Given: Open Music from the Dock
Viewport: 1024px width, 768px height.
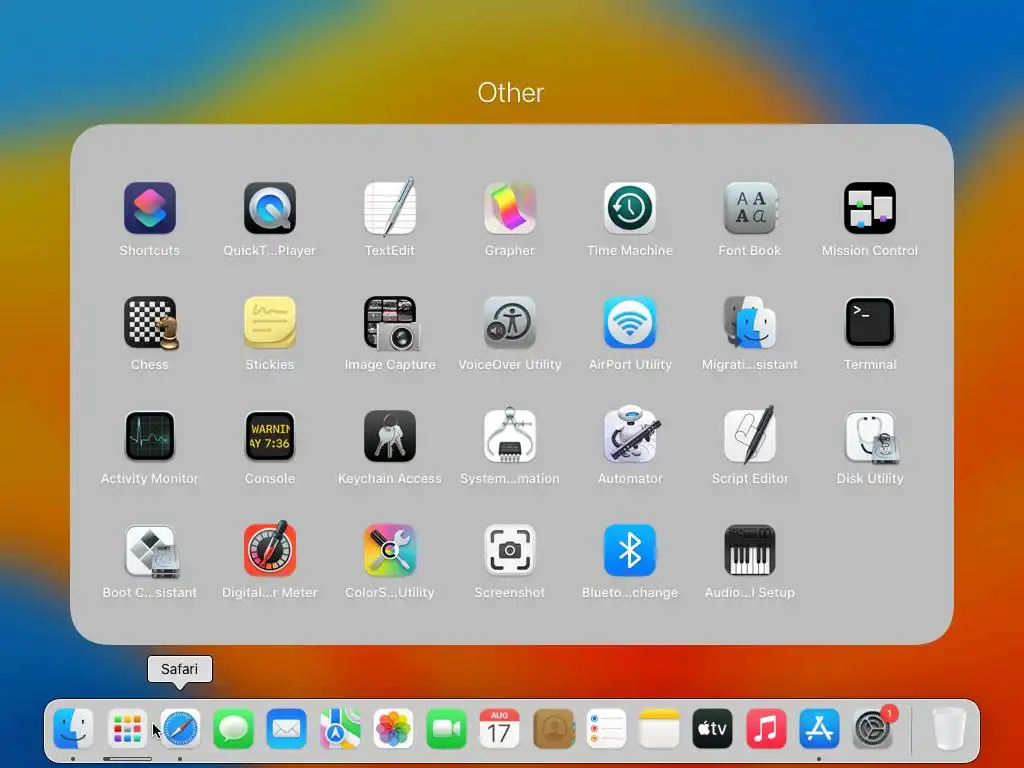Looking at the screenshot, I should coord(766,728).
